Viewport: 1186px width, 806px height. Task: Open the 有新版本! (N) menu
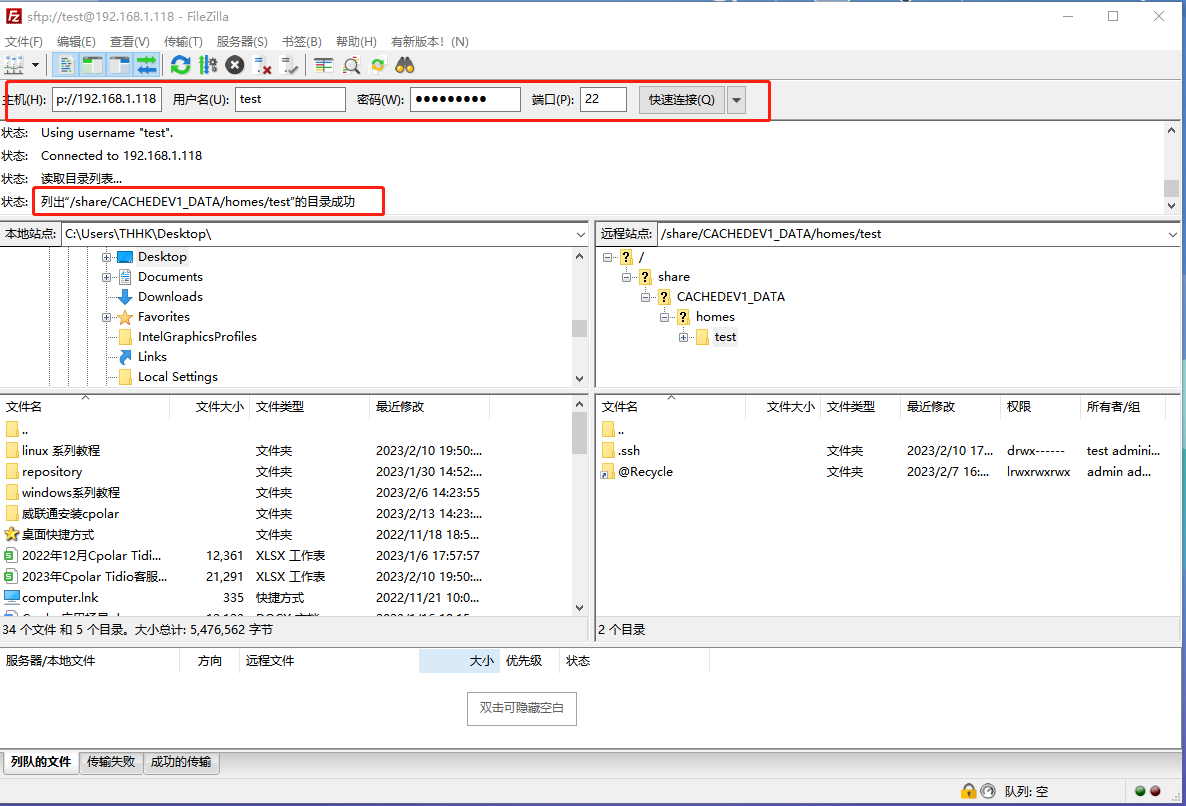[430, 42]
